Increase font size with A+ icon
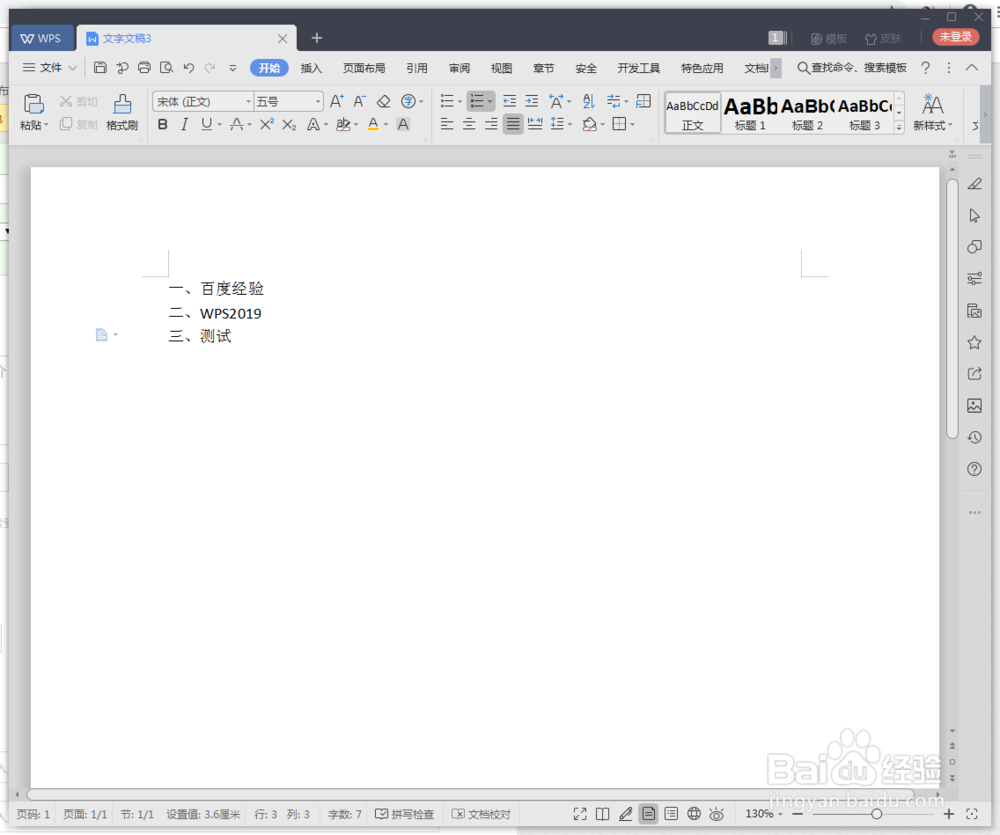 pyautogui.click(x=337, y=101)
